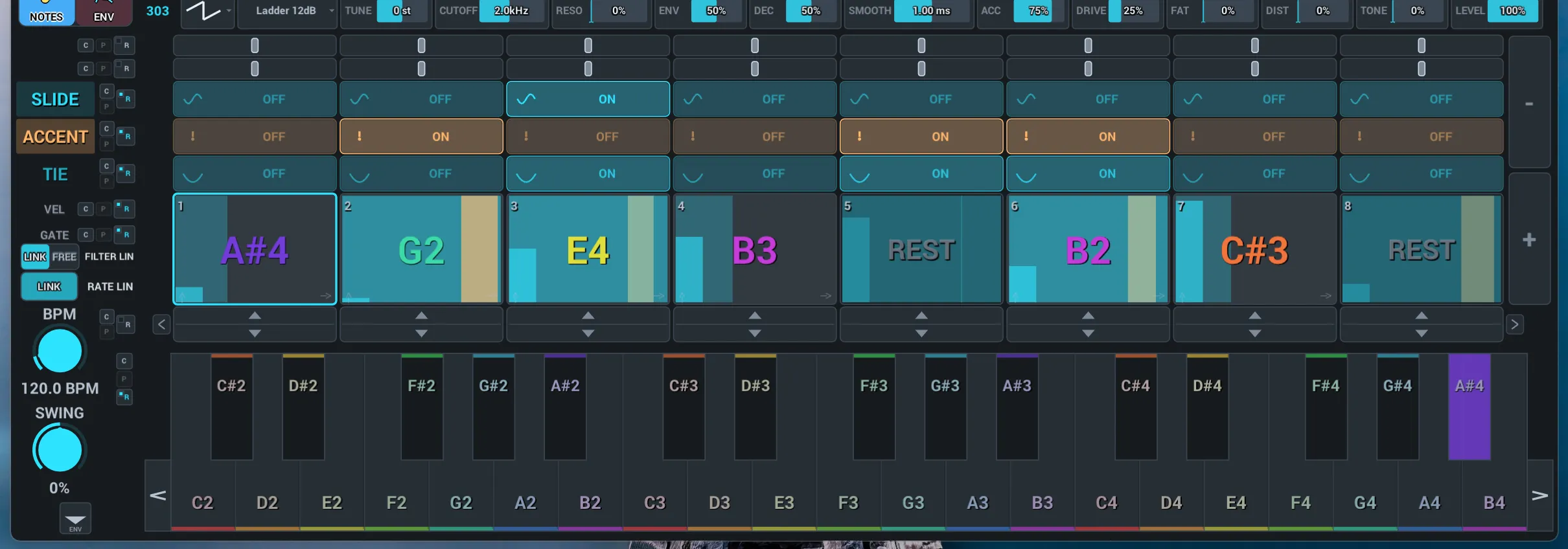
Task: Toggle tie for step 8
Action: click(x=1422, y=174)
